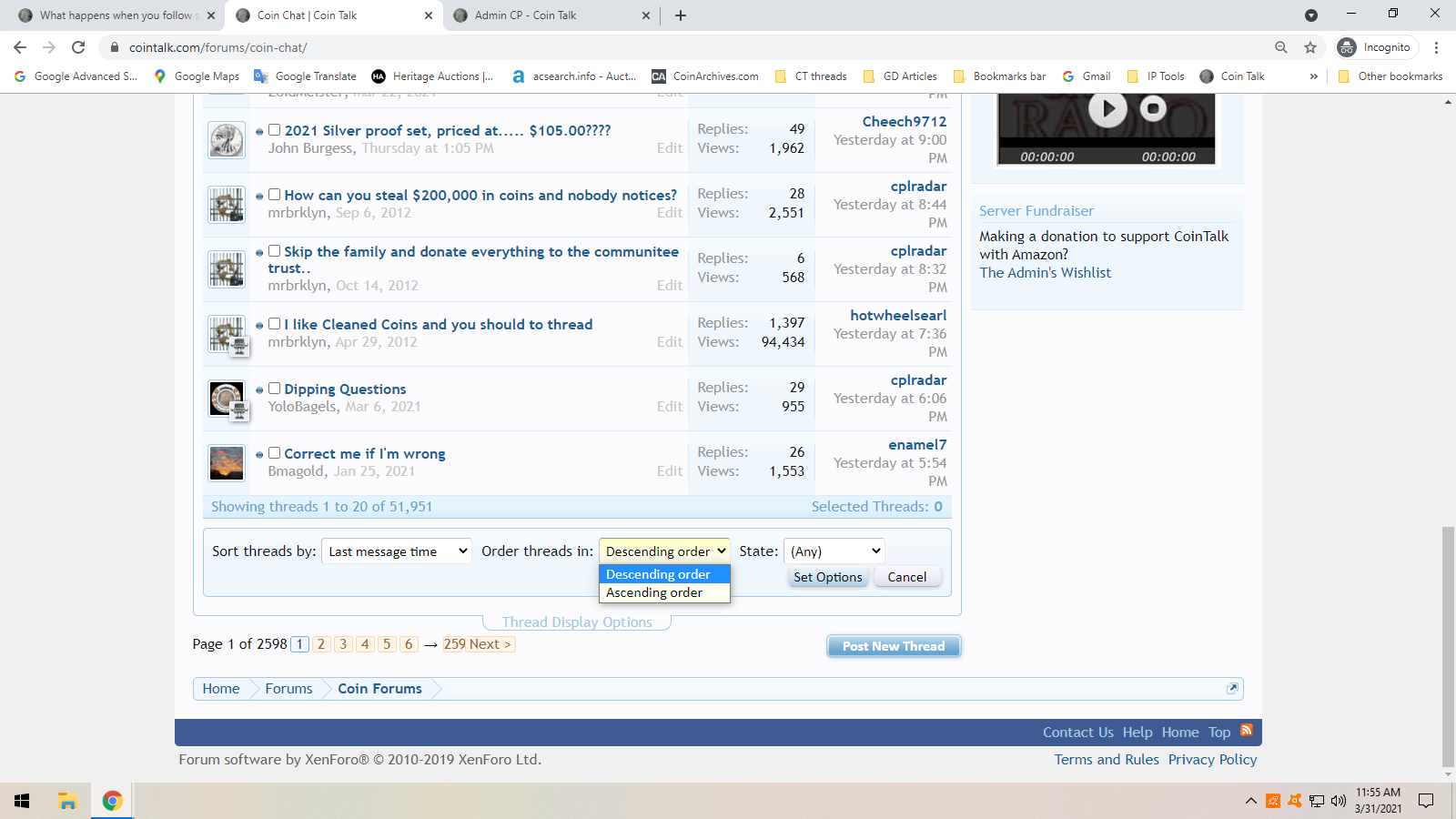The width and height of the screenshot is (1456, 819).
Task: Click the open quick navigation icon in breadcrumb
Action: (1232, 688)
